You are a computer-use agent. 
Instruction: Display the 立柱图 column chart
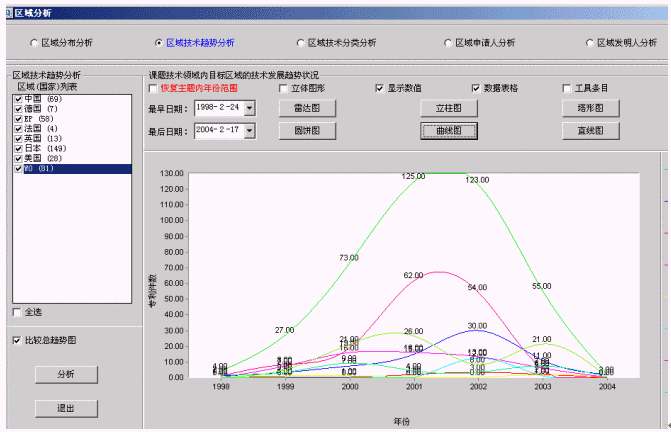447,108
